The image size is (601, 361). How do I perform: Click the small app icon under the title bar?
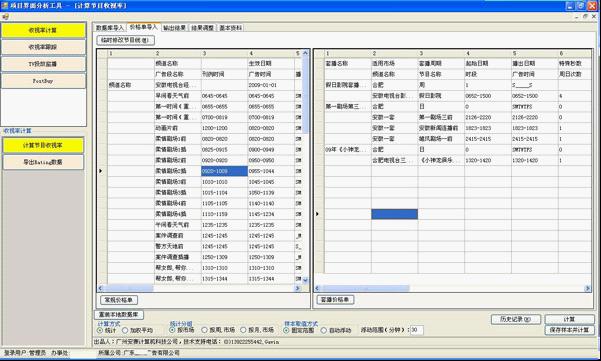(x=5, y=16)
